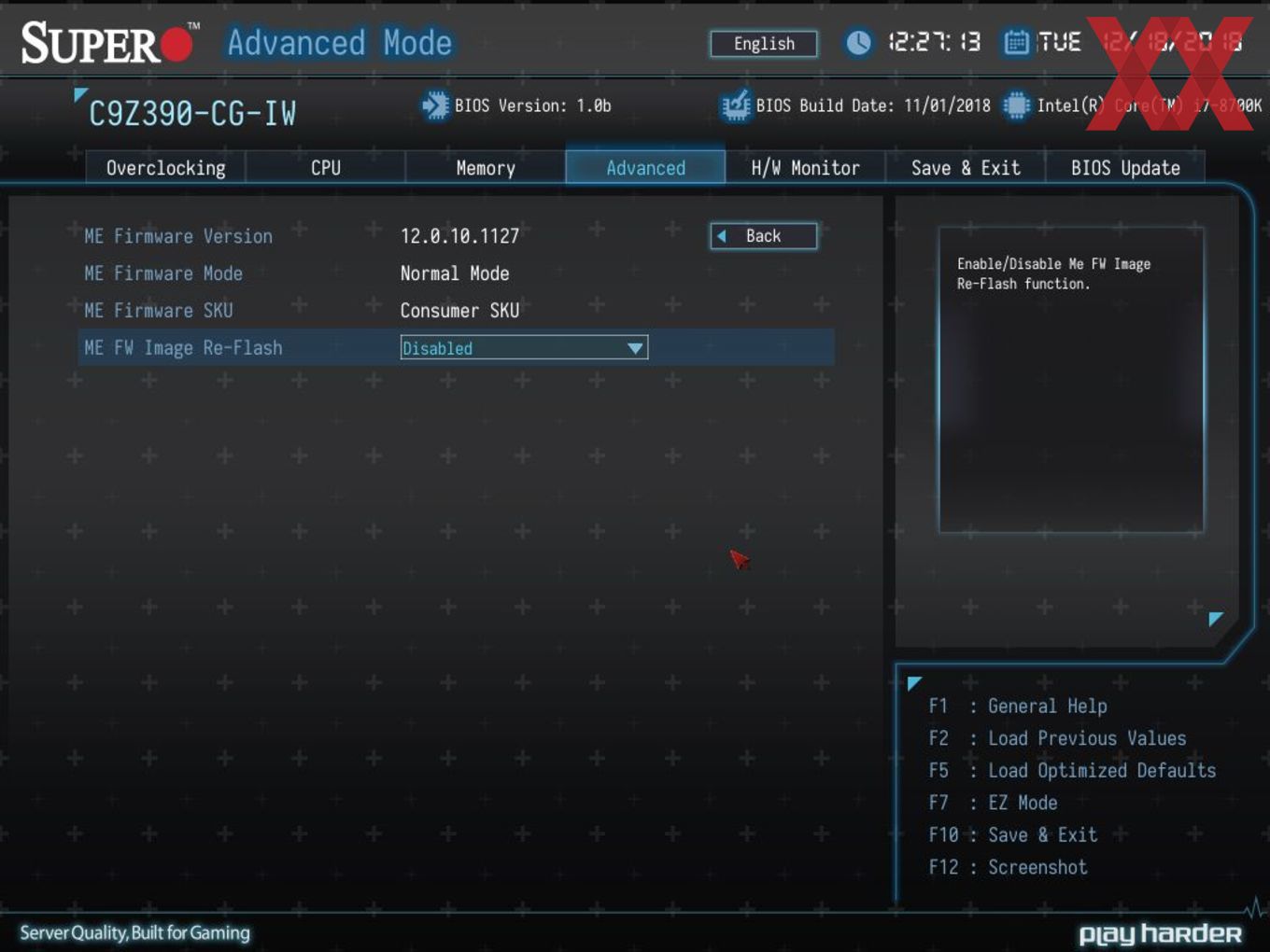Expand the ME FW Image Re-Flash dropdown
This screenshot has height=952, width=1270.
click(524, 348)
